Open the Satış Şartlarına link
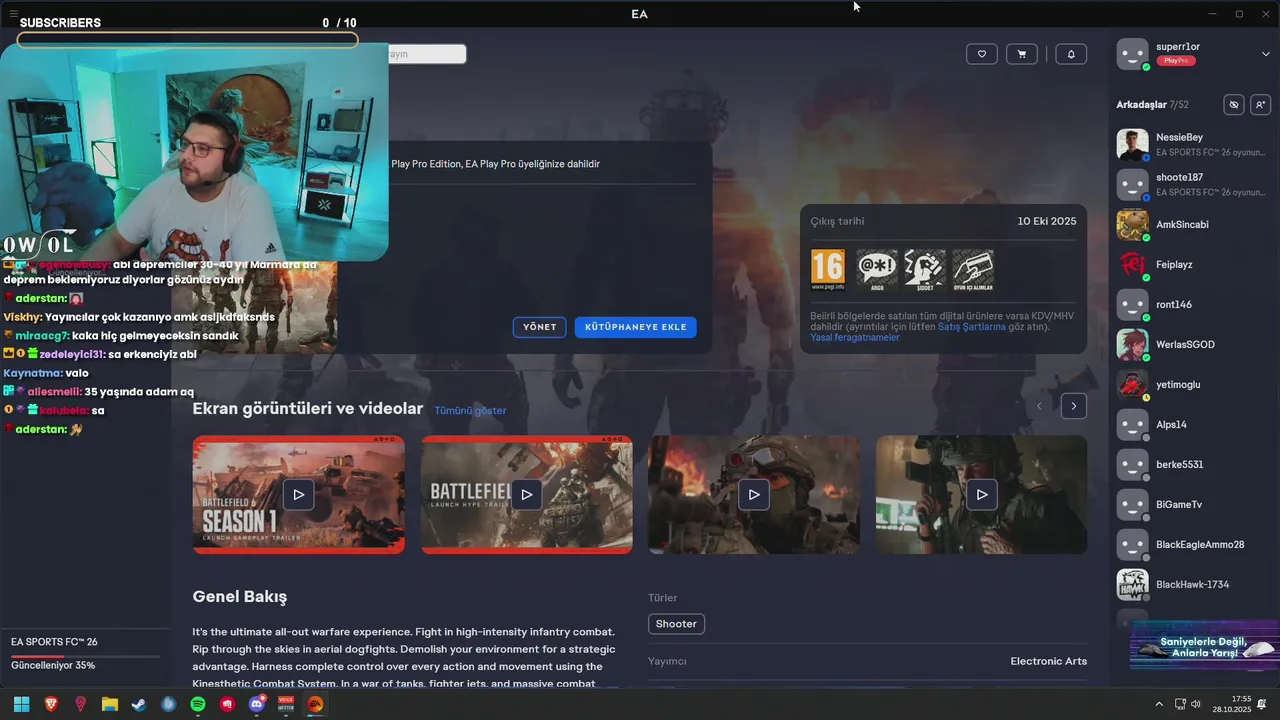Viewport: 1280px width, 720px height. 971,327
